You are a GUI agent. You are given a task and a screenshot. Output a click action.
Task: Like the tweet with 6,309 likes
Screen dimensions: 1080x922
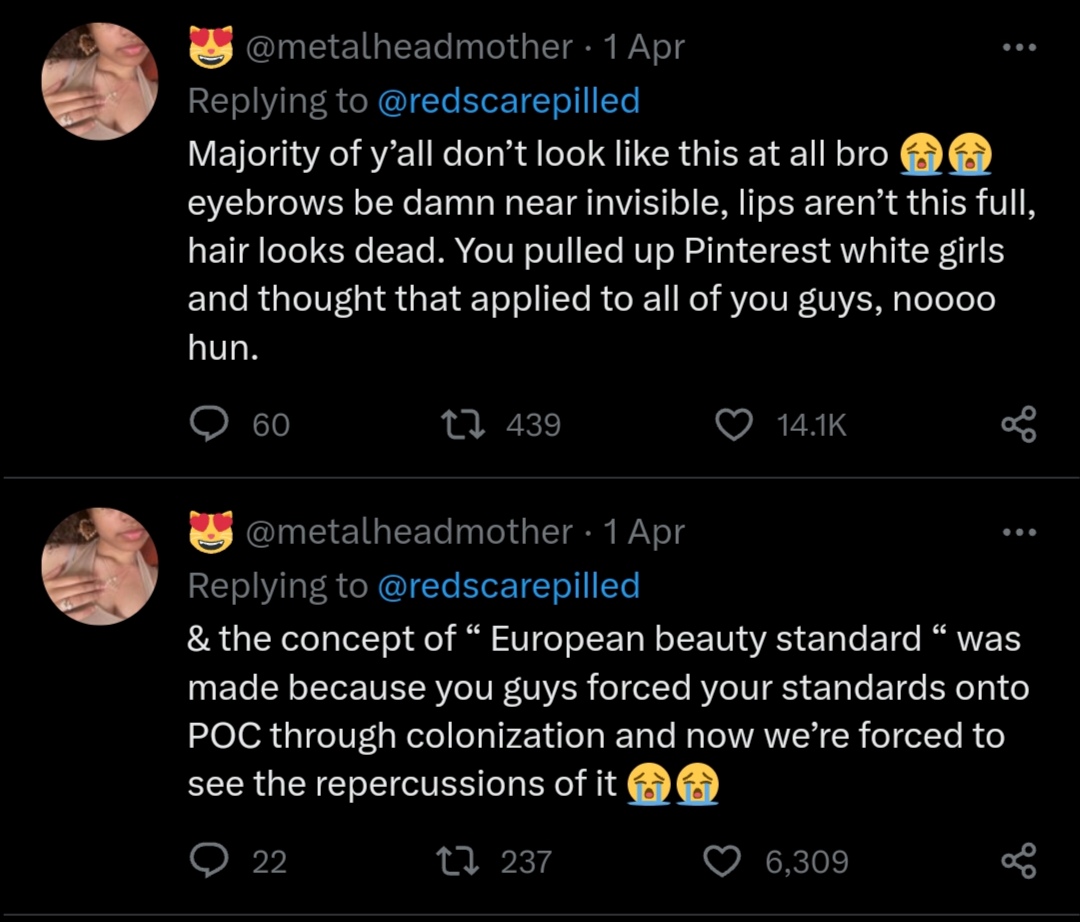point(725,861)
